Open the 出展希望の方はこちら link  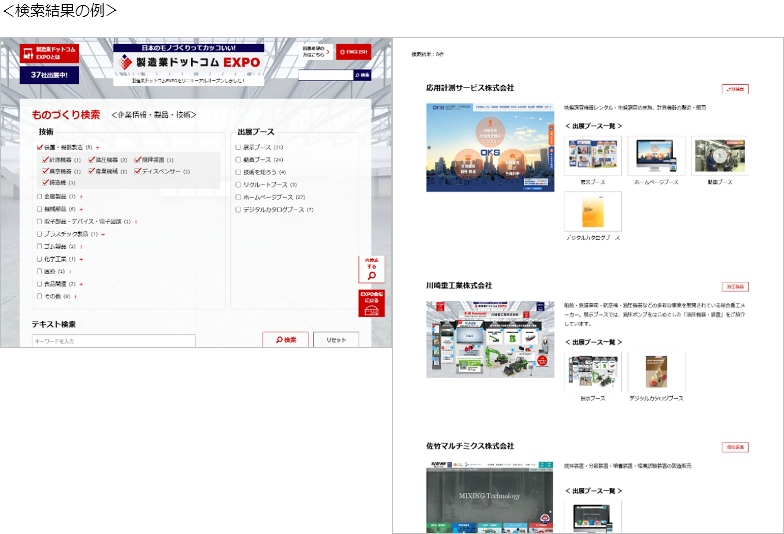(x=316, y=52)
